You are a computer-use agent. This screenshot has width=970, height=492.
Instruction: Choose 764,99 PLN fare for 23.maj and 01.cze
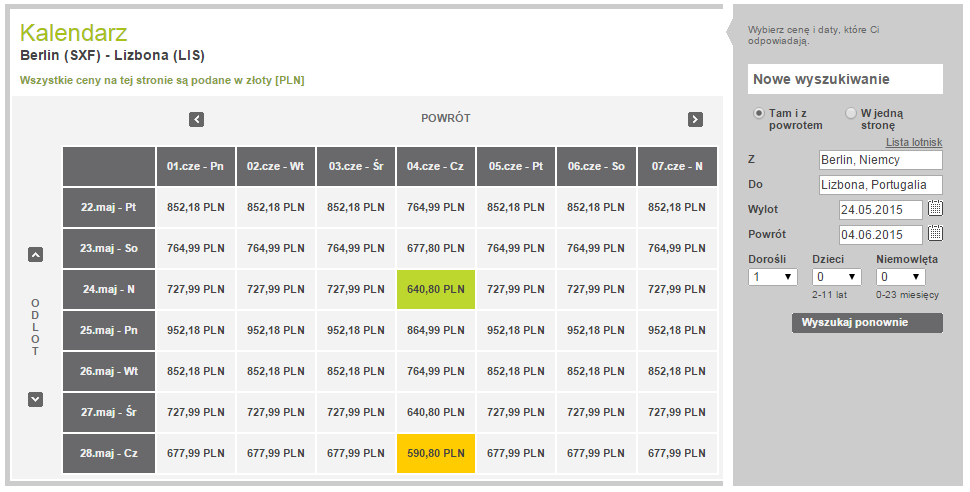[195, 248]
